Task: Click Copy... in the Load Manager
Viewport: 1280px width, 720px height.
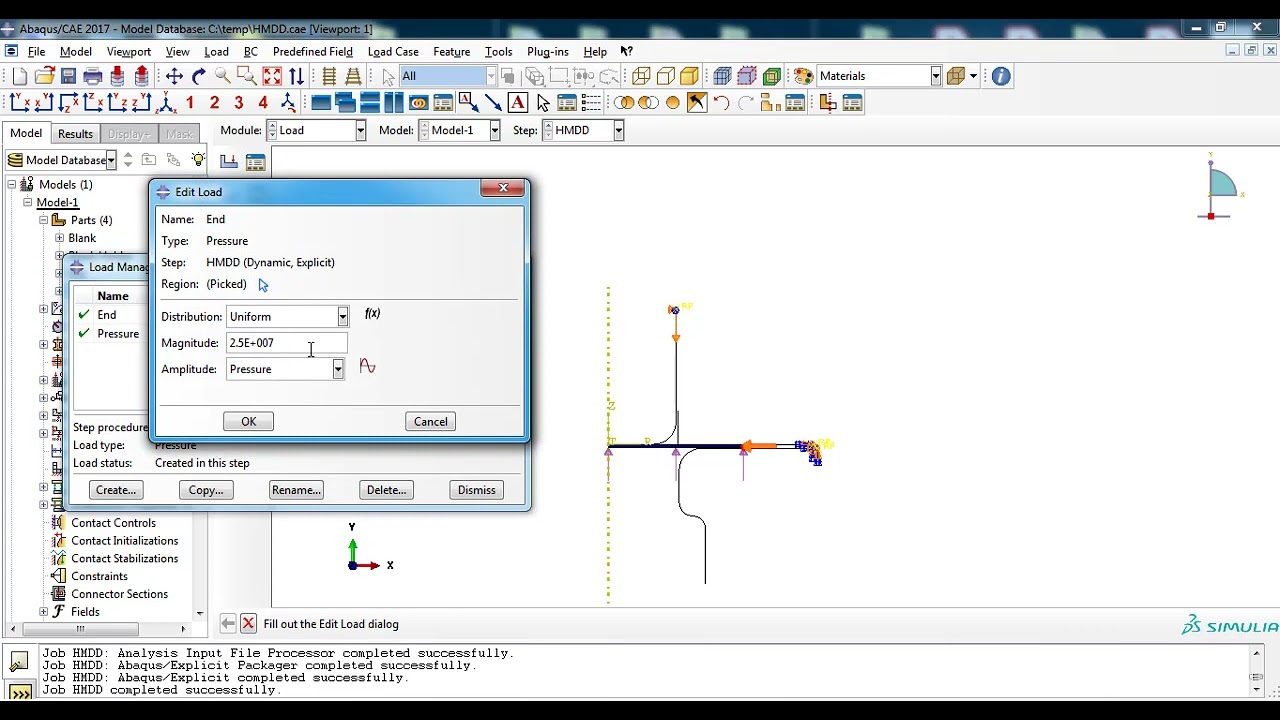Action: click(x=206, y=490)
